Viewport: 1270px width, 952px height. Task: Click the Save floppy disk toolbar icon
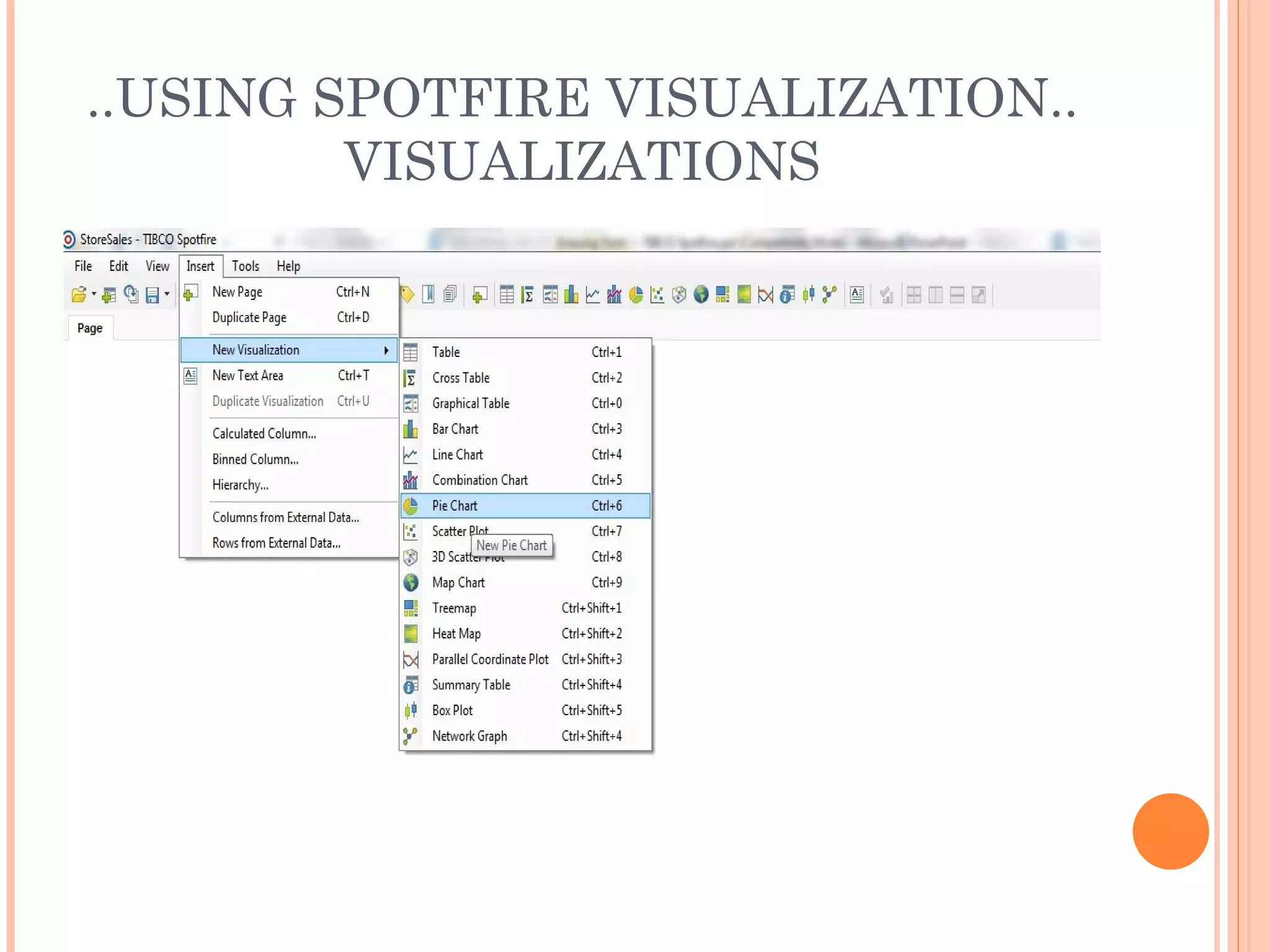coord(152,295)
